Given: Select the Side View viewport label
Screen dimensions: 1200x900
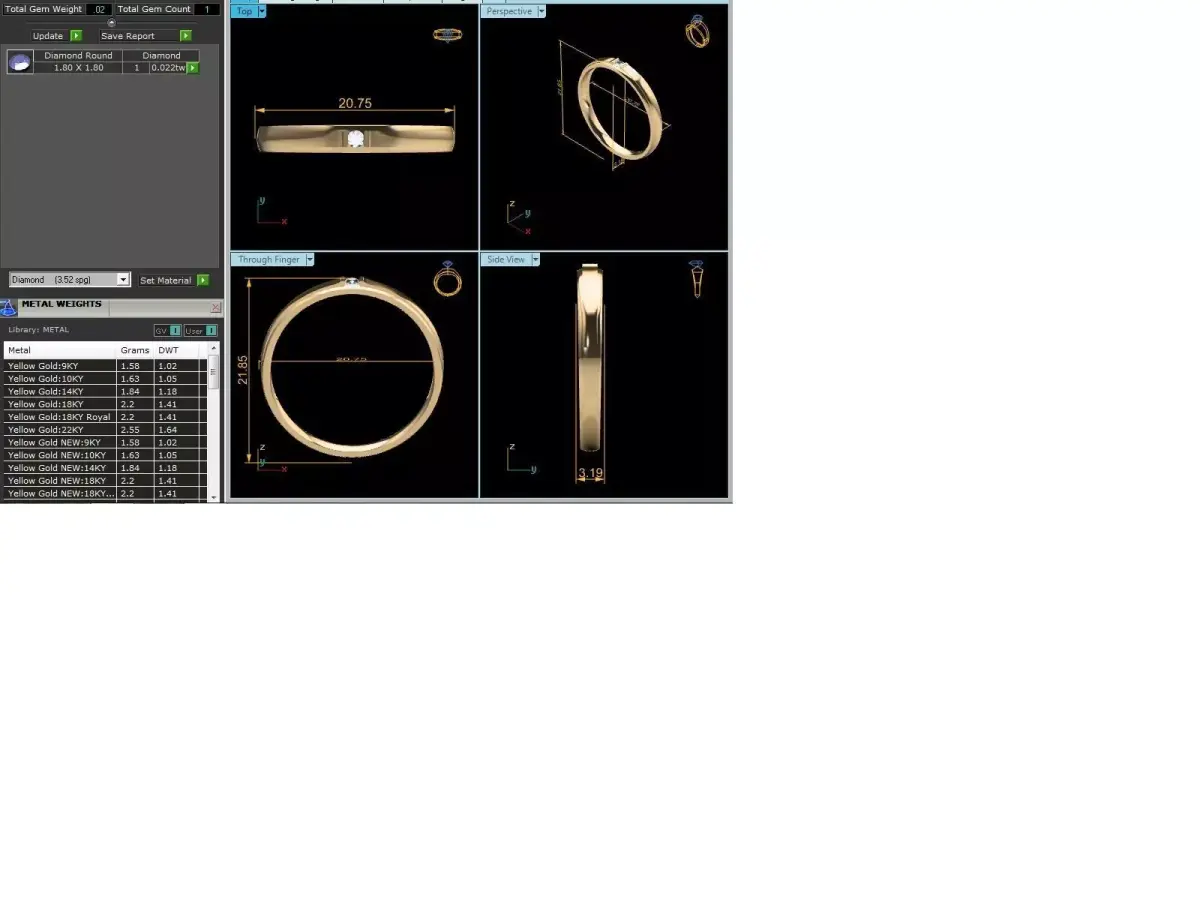Looking at the screenshot, I should (x=505, y=259).
